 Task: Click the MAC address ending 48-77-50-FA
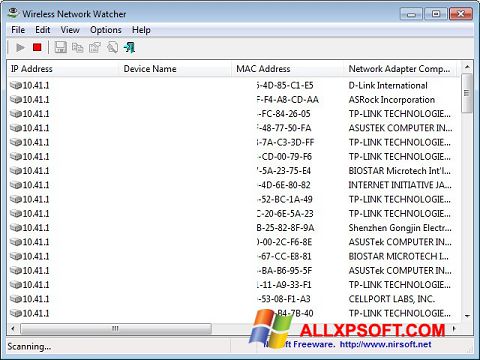pyautogui.click(x=284, y=128)
